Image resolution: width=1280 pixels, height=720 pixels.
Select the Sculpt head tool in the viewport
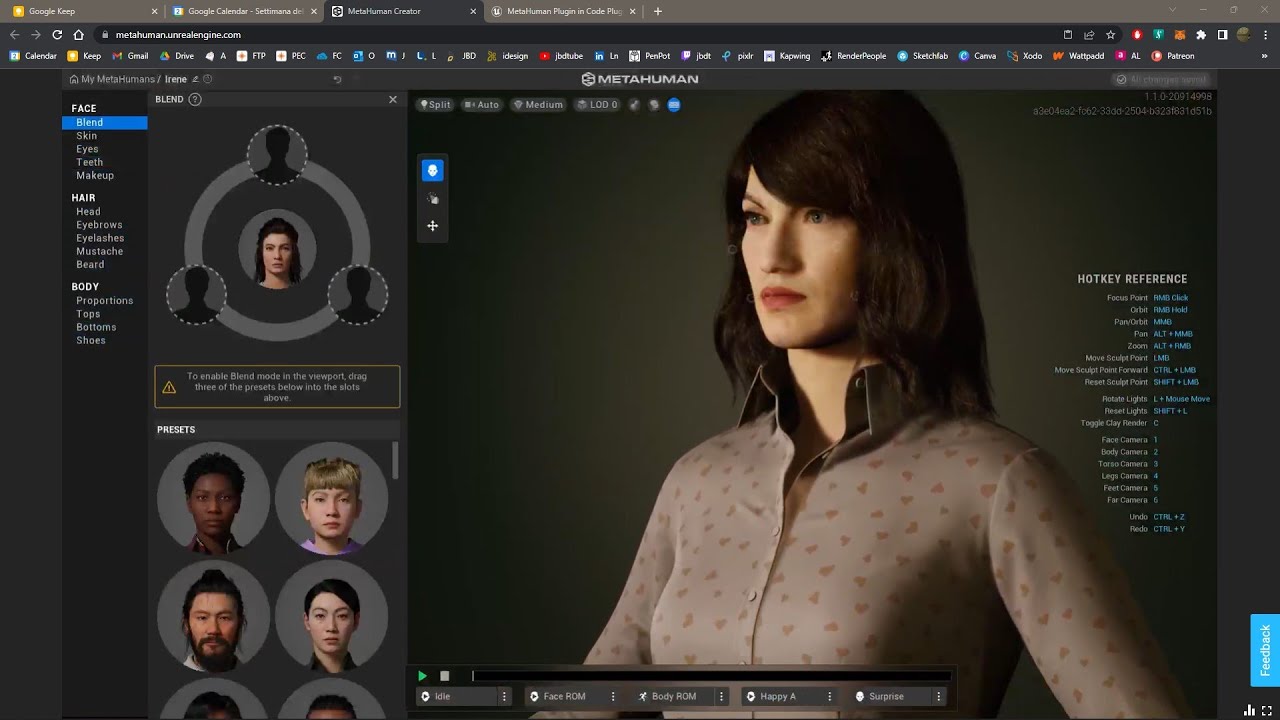click(432, 170)
